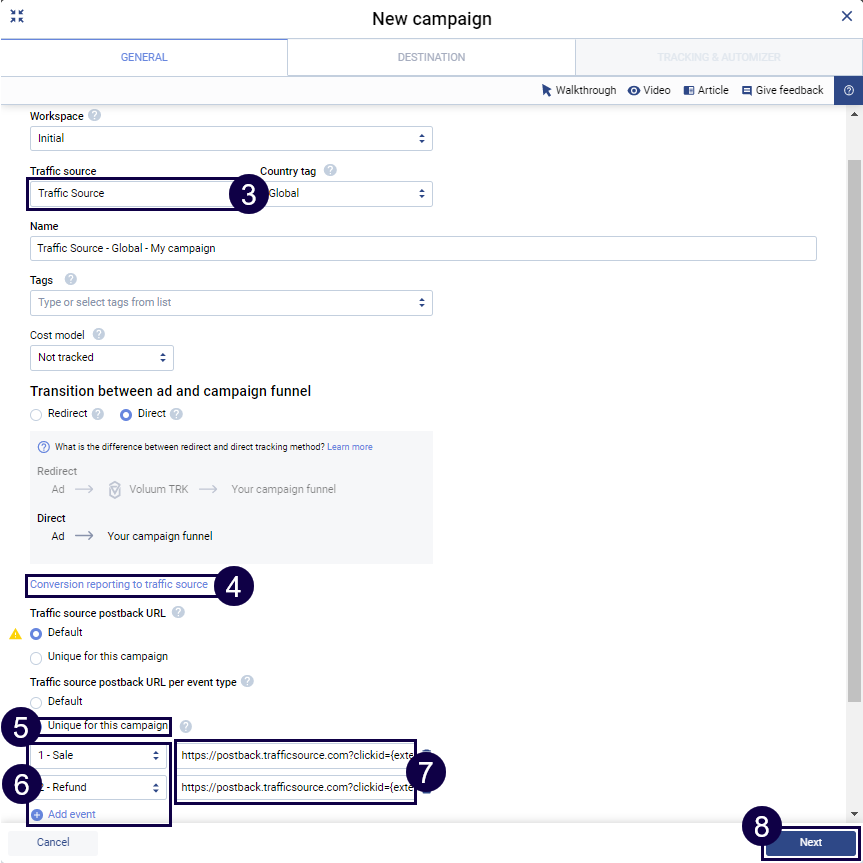Viewport: 863px width, 863px height.
Task: Select the Redirect radio option
Action: click(37, 414)
